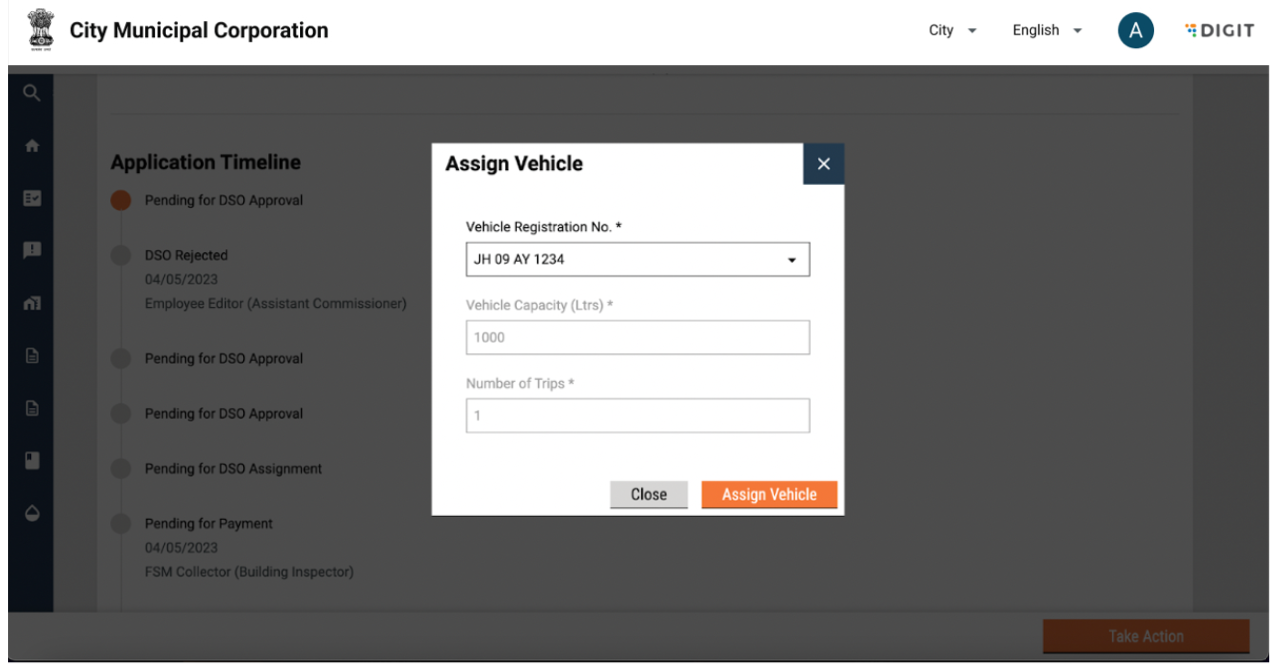
Task: Select the property building icon in the sidebar
Action: (31, 303)
